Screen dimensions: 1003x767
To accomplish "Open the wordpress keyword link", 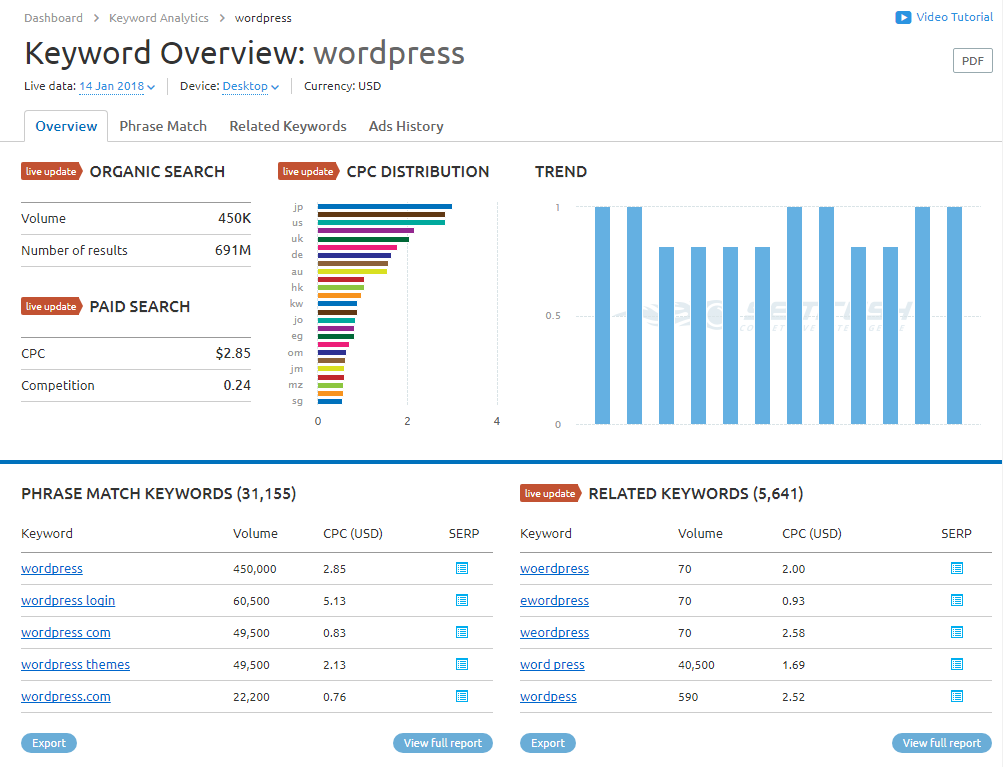I will 52,568.
